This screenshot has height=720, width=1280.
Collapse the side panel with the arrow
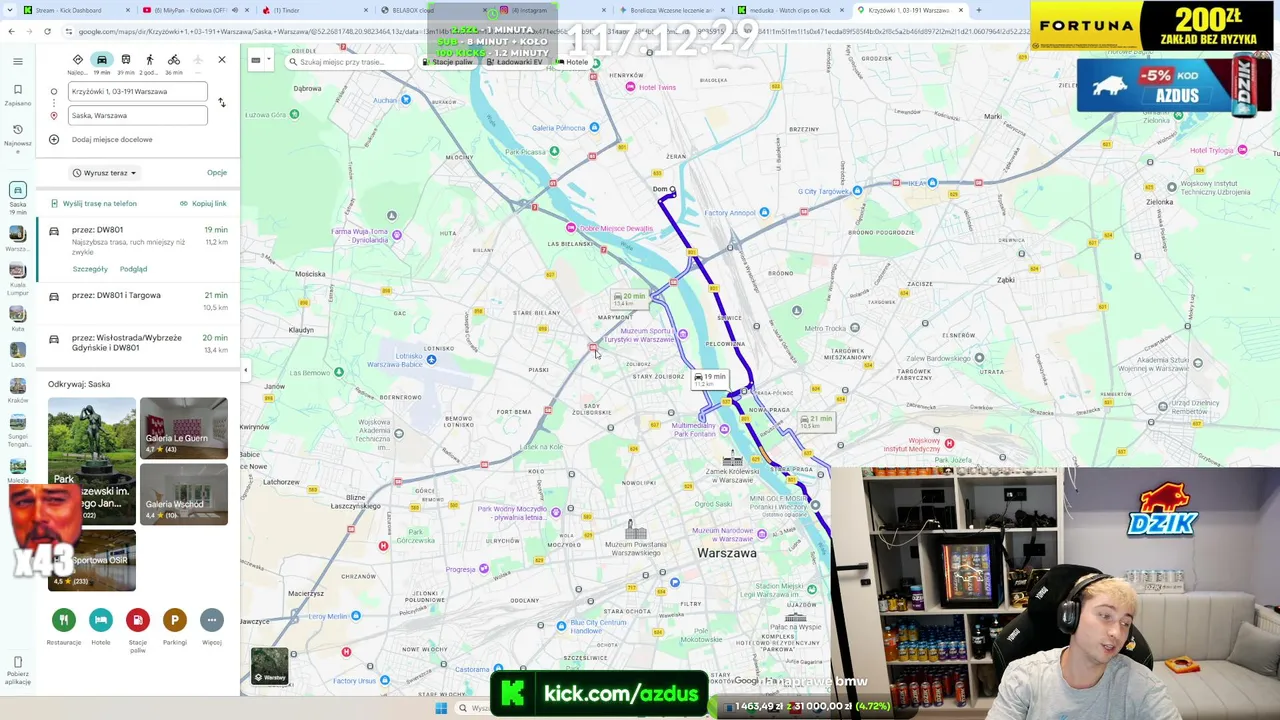pyautogui.click(x=245, y=370)
